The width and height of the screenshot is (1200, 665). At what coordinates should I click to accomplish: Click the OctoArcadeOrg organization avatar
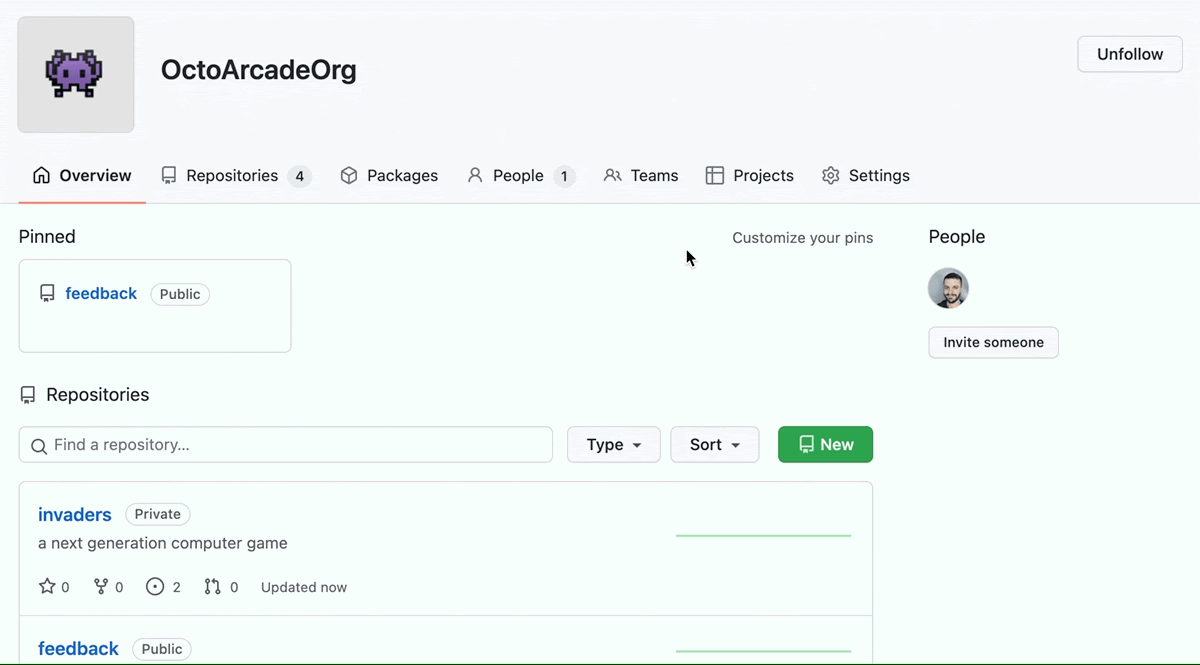pyautogui.click(x=76, y=75)
